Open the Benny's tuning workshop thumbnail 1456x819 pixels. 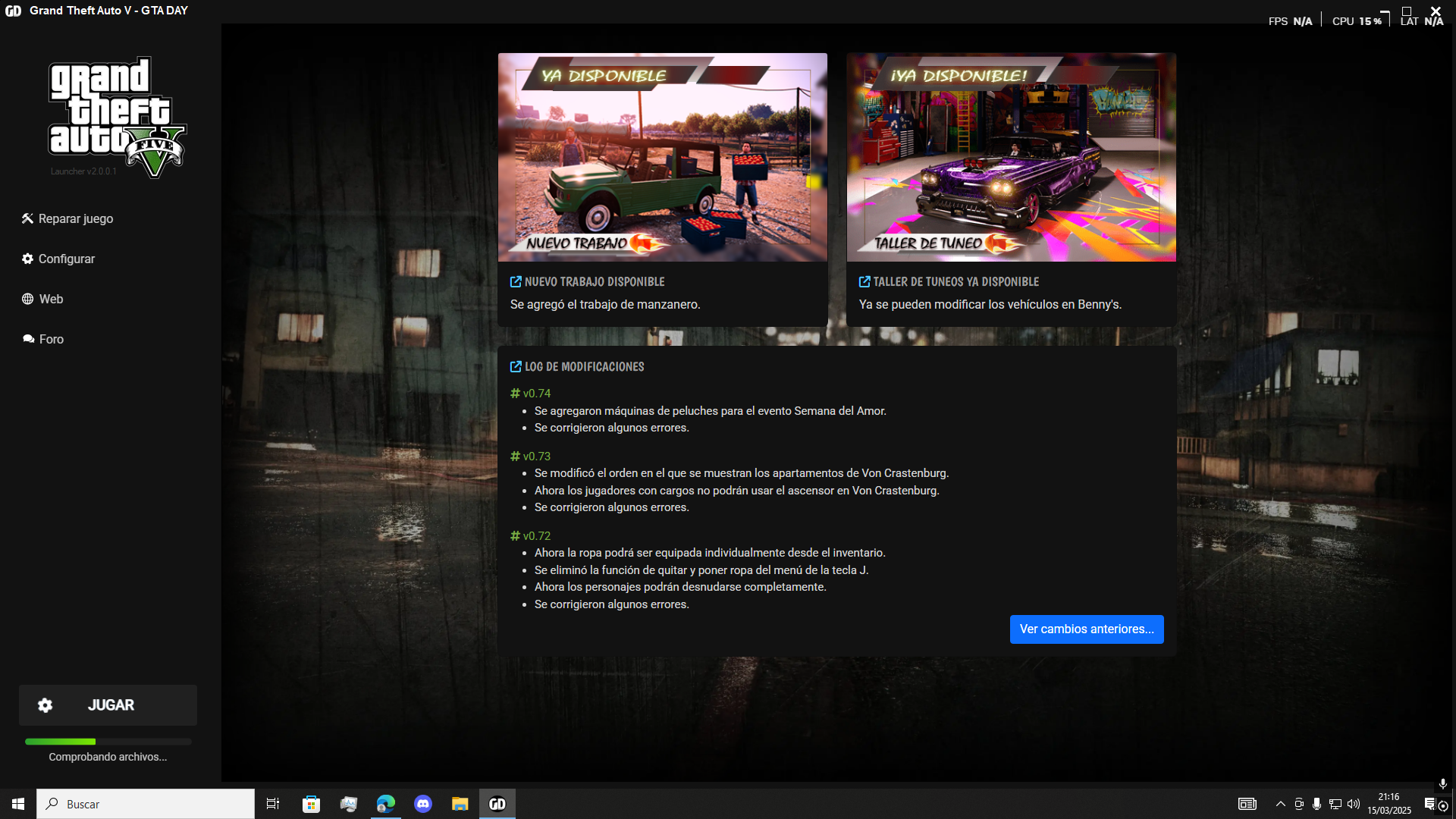point(1011,158)
